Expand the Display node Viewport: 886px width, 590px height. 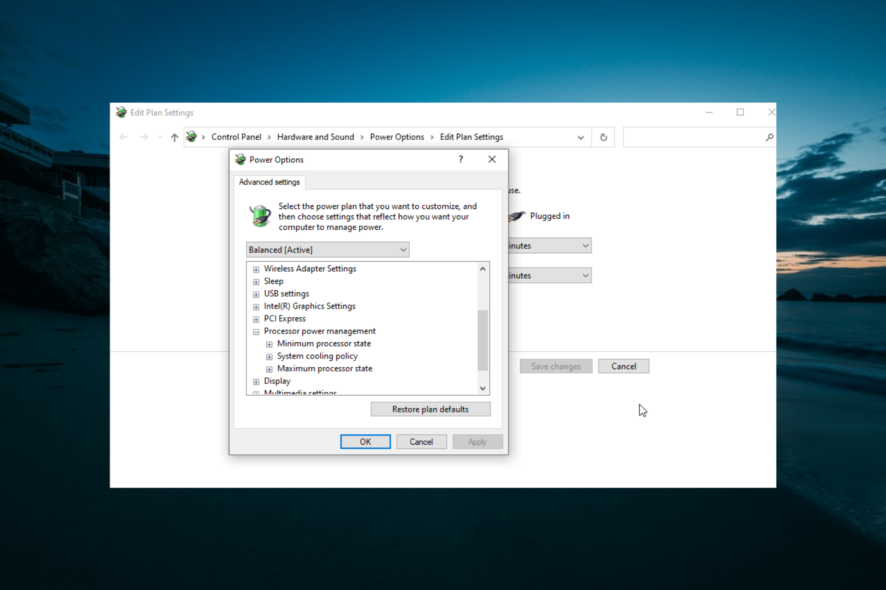pyautogui.click(x=256, y=381)
